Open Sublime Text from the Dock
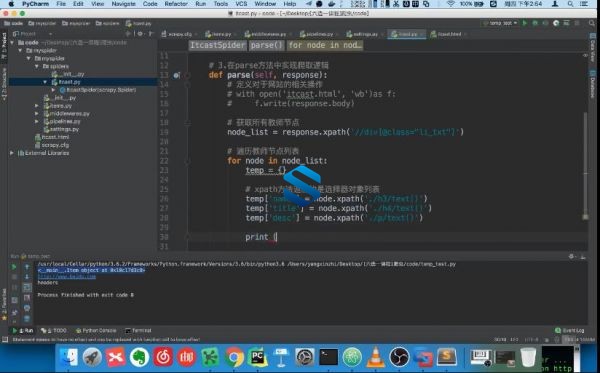This screenshot has height=373, width=600. [447, 358]
